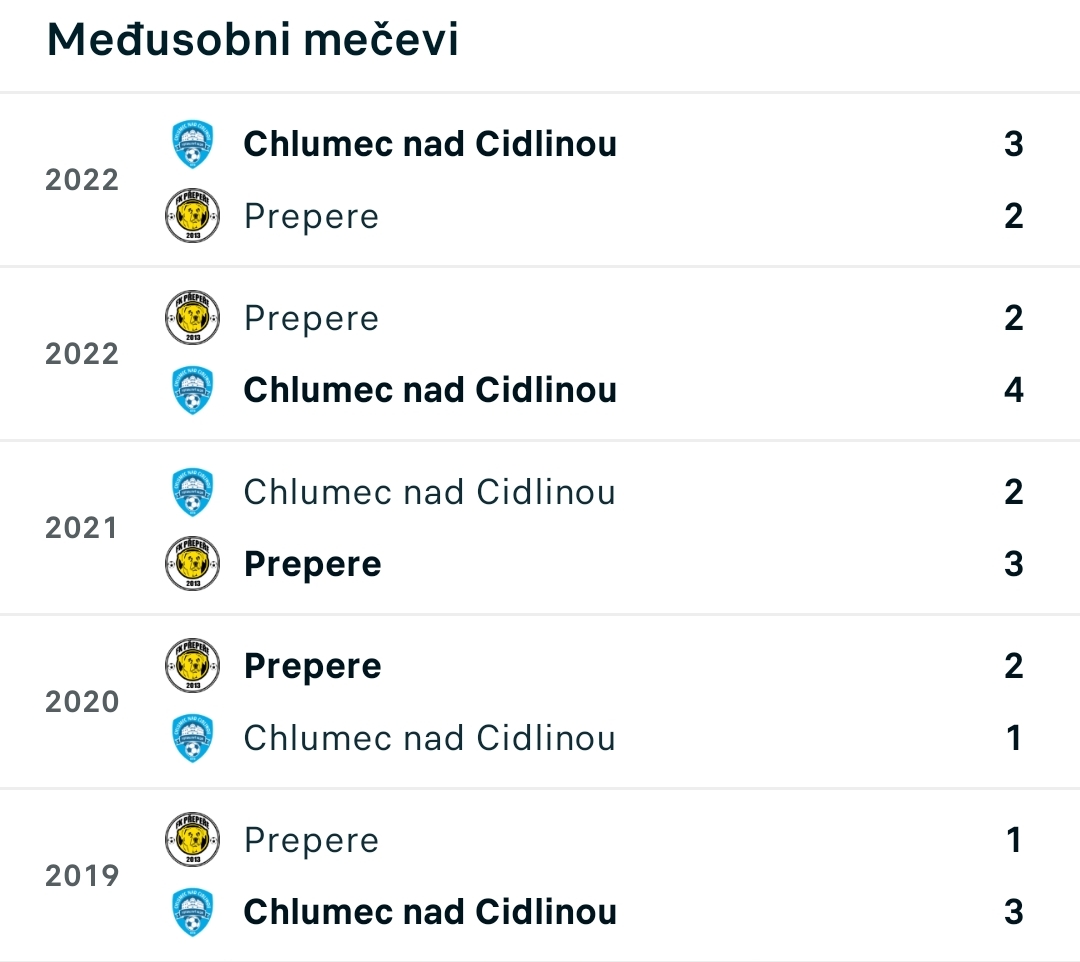Image resolution: width=1080 pixels, height=962 pixels.
Task: Click Prepere dog logo in first 2022 match
Action: click(x=192, y=216)
